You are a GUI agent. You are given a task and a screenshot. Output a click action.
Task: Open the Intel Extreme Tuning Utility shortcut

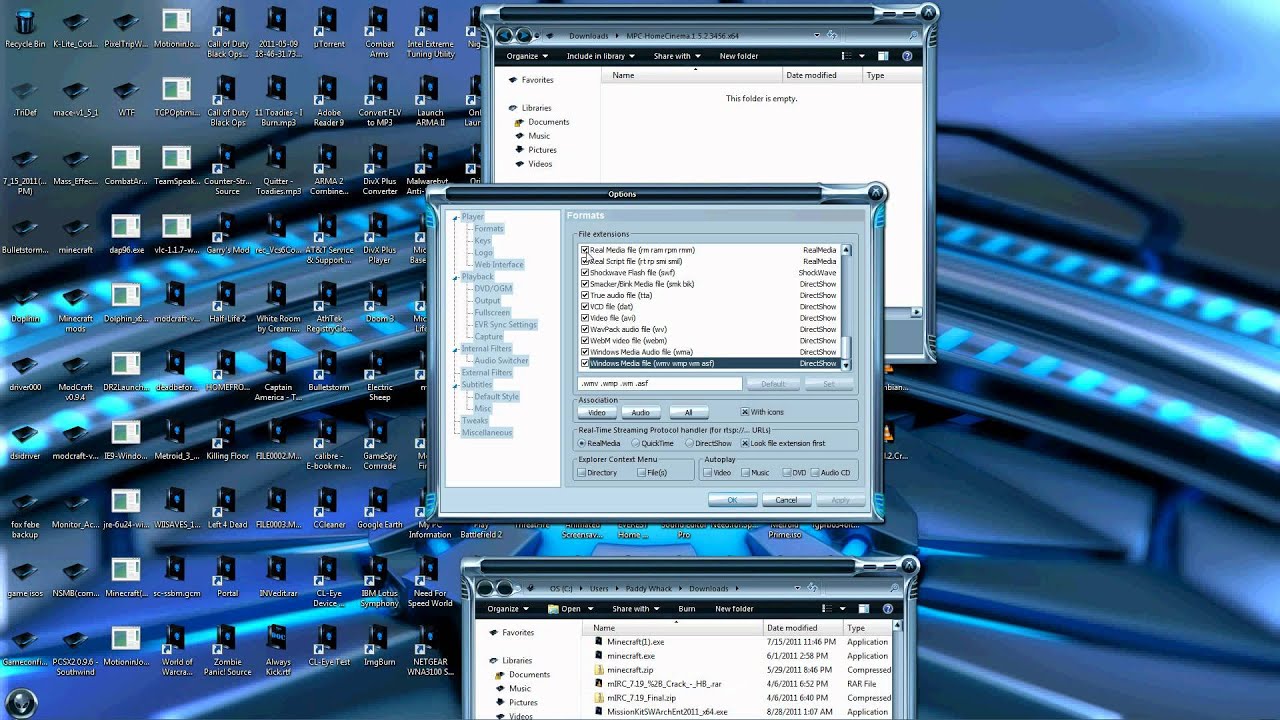click(430, 32)
